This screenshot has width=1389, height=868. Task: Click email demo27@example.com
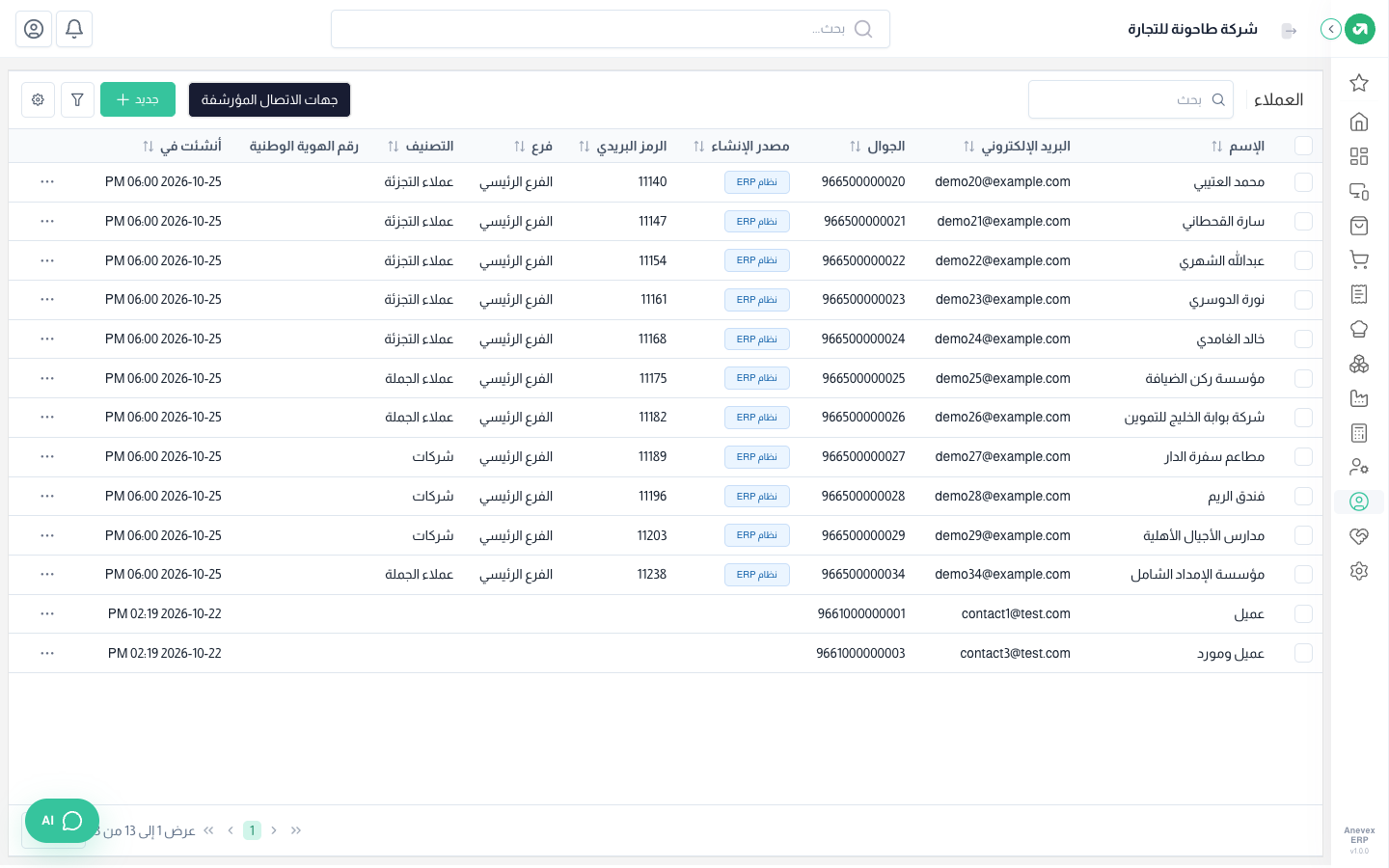[x=1002, y=456]
